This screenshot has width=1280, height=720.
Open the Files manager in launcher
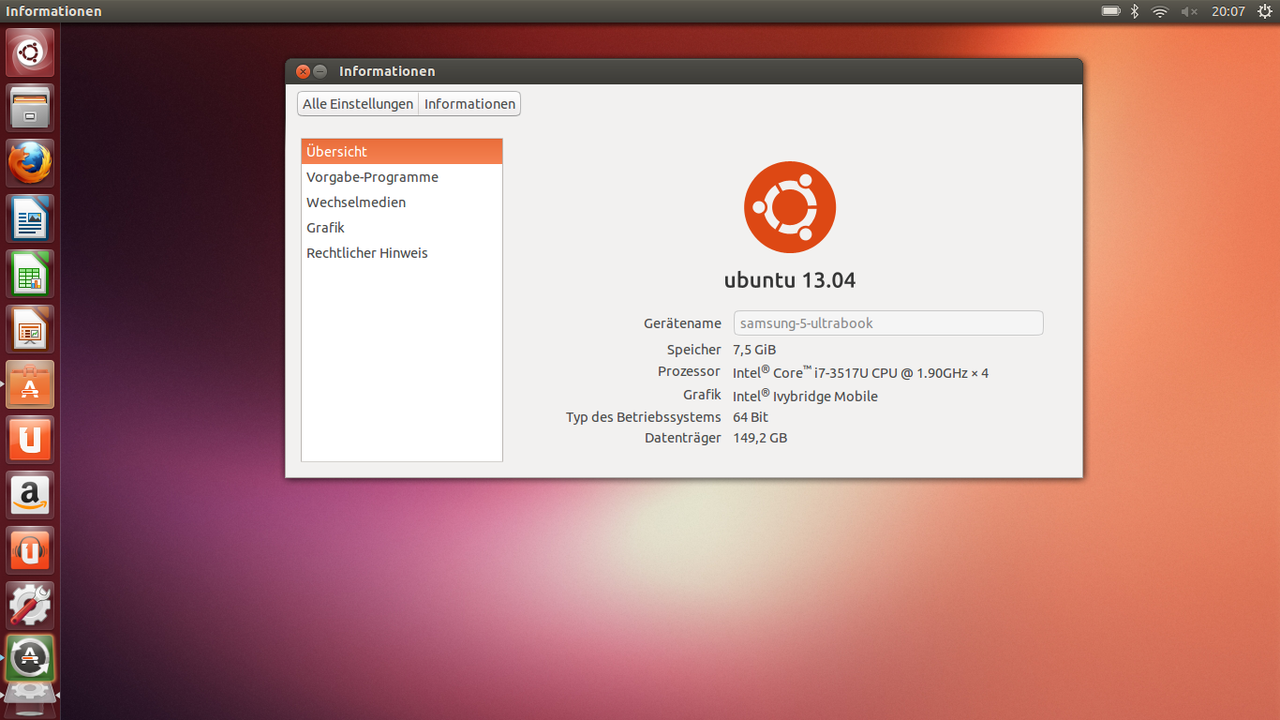pyautogui.click(x=30, y=107)
